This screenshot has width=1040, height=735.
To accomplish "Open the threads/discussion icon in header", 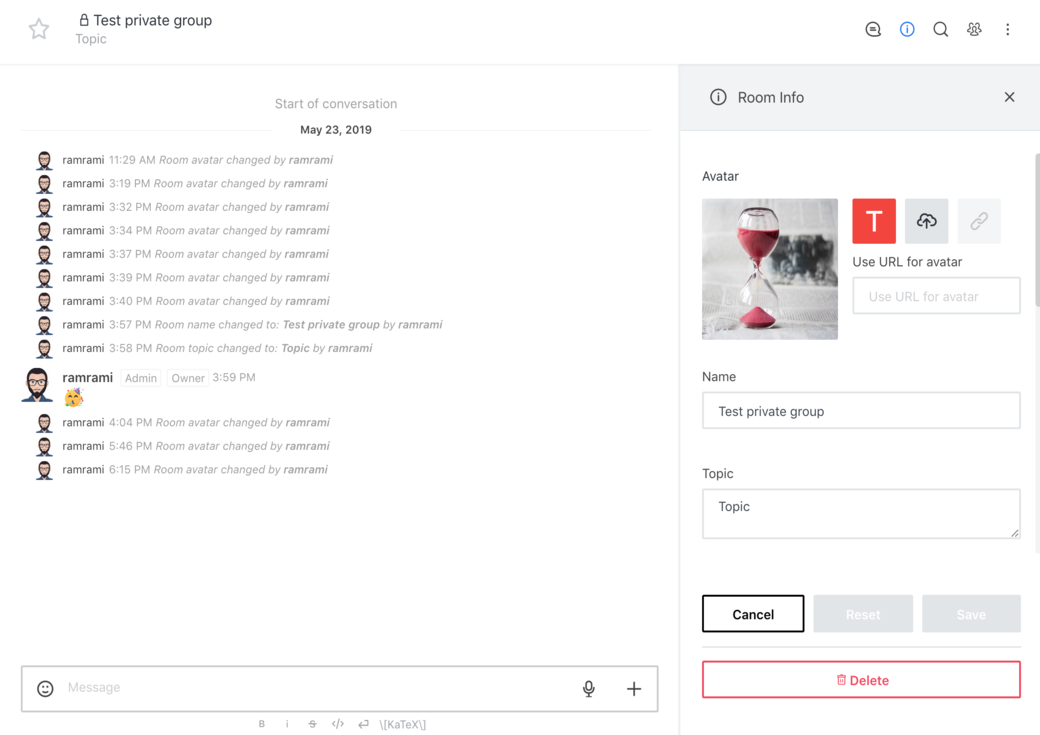I will pyautogui.click(x=873, y=29).
